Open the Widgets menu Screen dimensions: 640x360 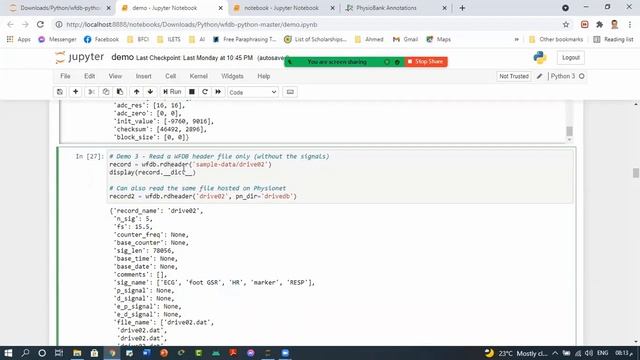(232, 76)
